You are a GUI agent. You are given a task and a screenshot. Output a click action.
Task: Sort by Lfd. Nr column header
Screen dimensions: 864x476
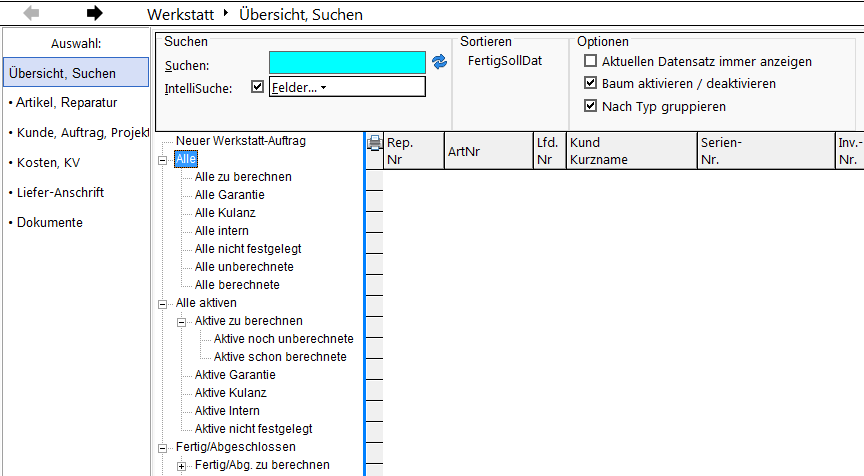(x=549, y=150)
